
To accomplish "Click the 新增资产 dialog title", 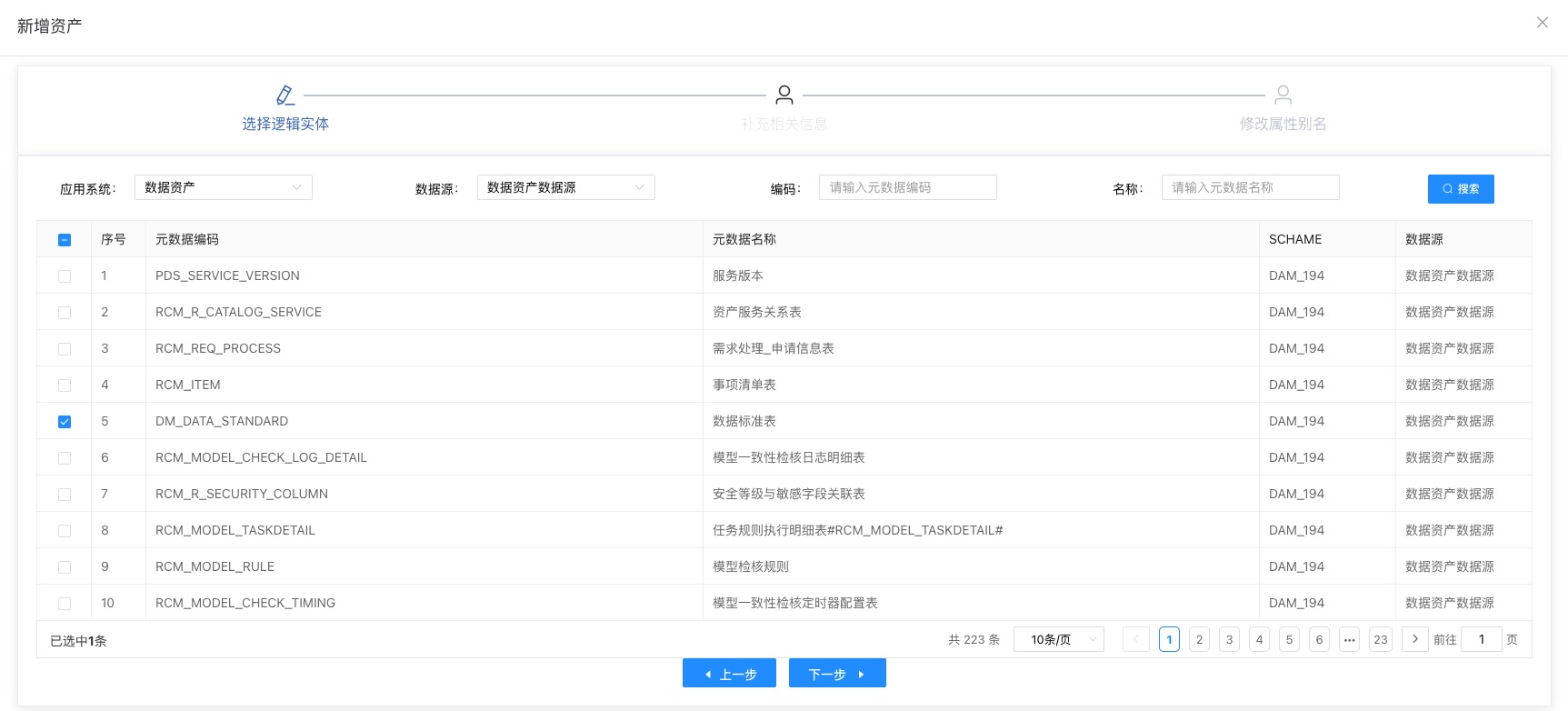I will pyautogui.click(x=49, y=25).
